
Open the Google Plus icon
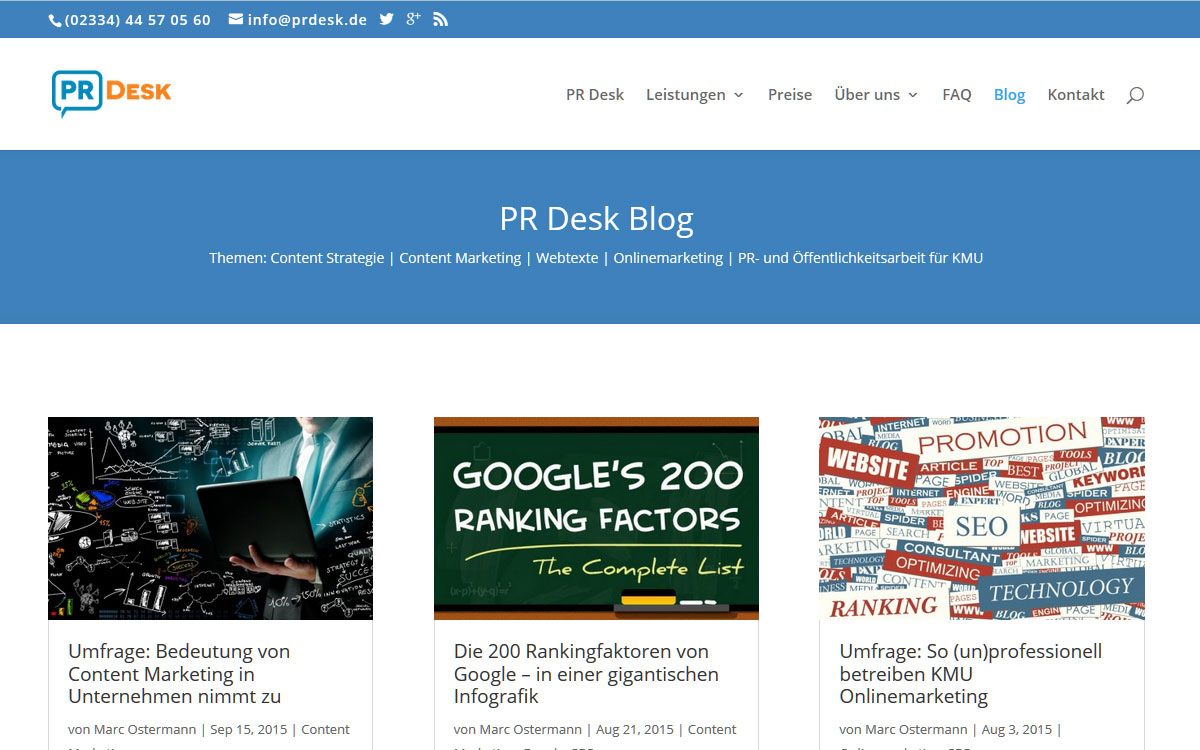pos(413,19)
